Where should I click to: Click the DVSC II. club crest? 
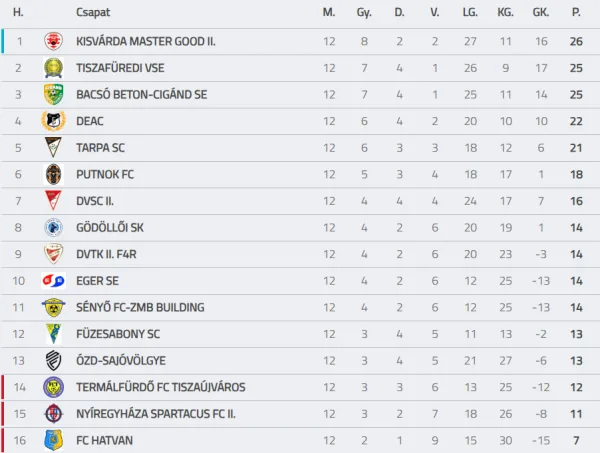[53, 200]
